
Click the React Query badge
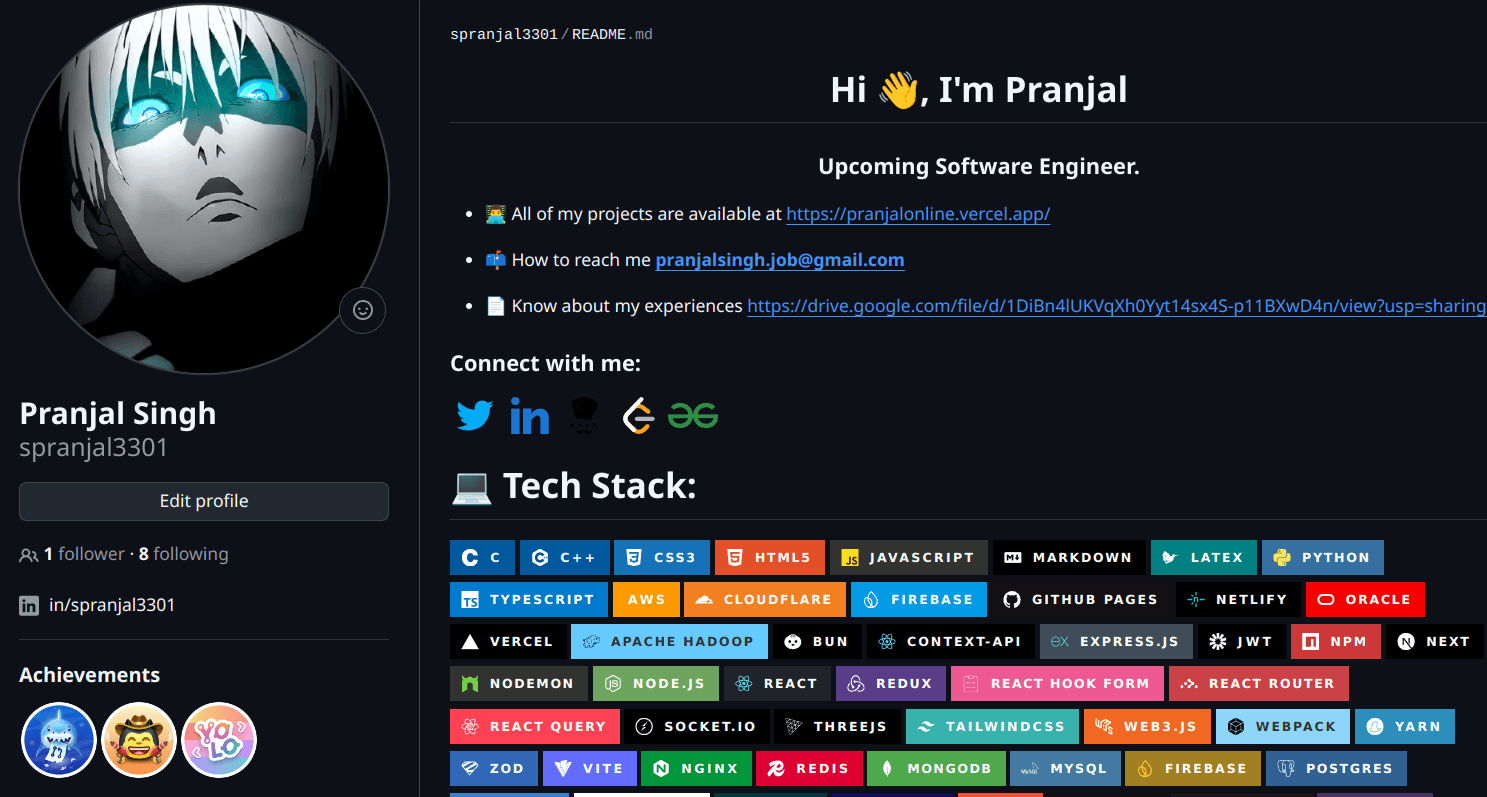535,726
